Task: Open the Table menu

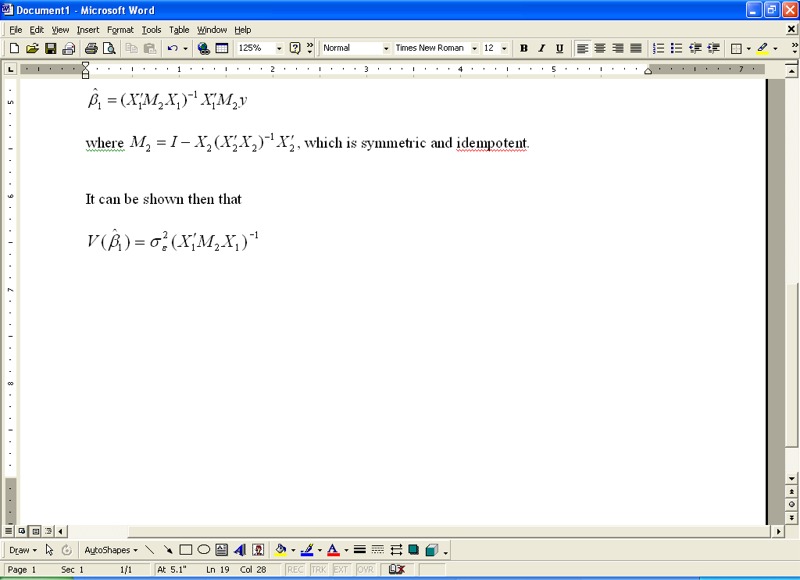Action: pos(179,30)
